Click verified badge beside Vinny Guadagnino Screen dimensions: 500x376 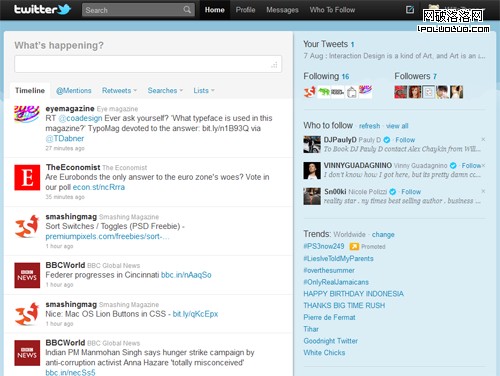click(x=453, y=165)
